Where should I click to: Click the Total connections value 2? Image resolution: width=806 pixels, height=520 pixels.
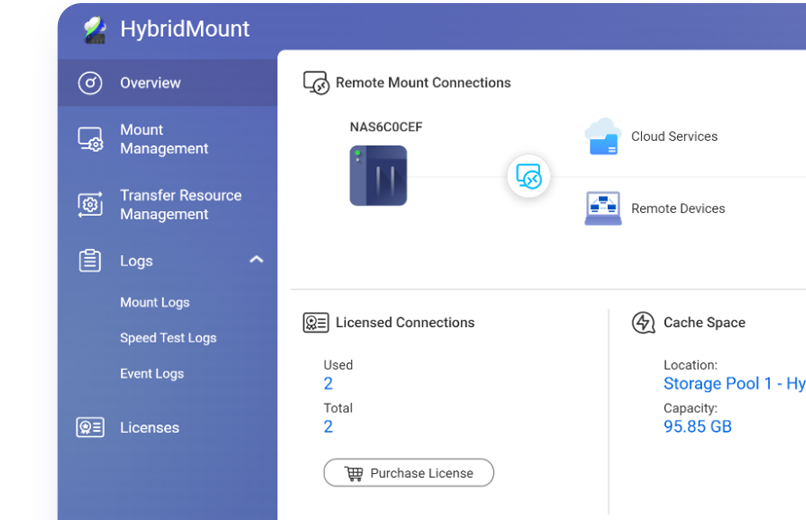(x=328, y=426)
